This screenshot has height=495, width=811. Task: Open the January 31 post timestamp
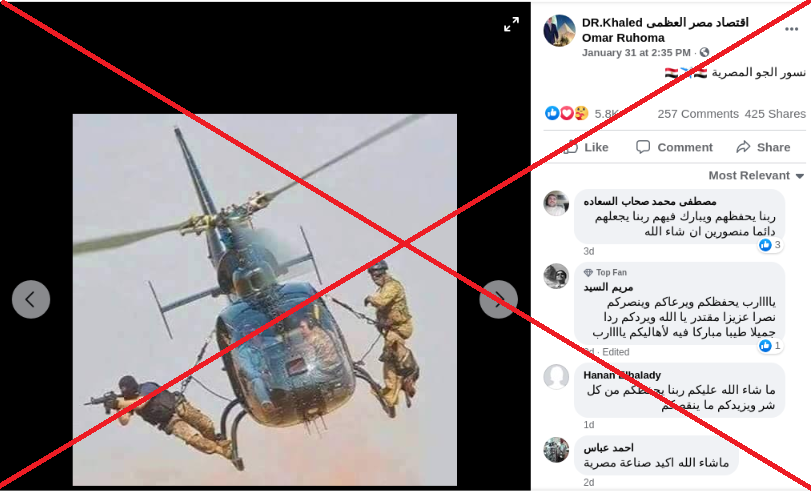(636, 53)
